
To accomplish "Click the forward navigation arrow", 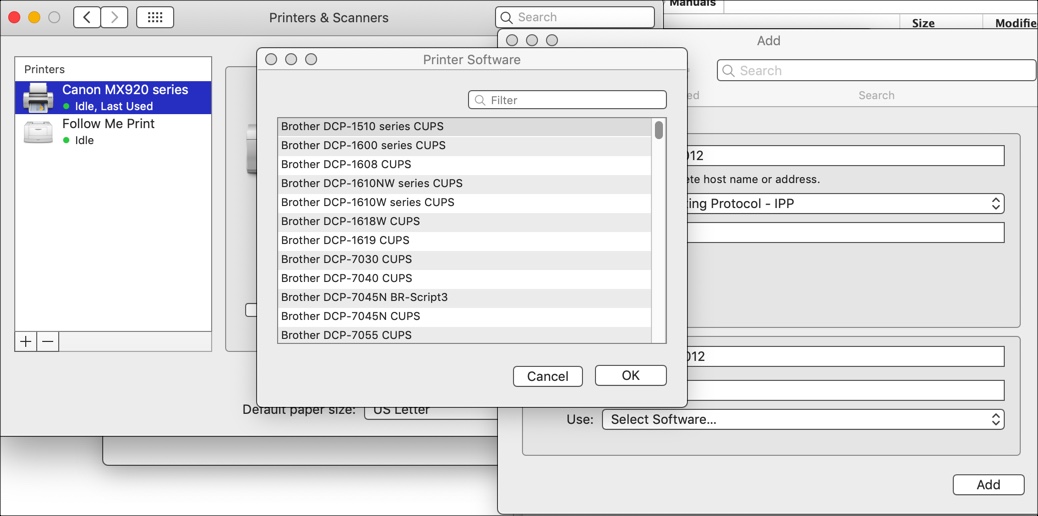I will pyautogui.click(x=114, y=17).
